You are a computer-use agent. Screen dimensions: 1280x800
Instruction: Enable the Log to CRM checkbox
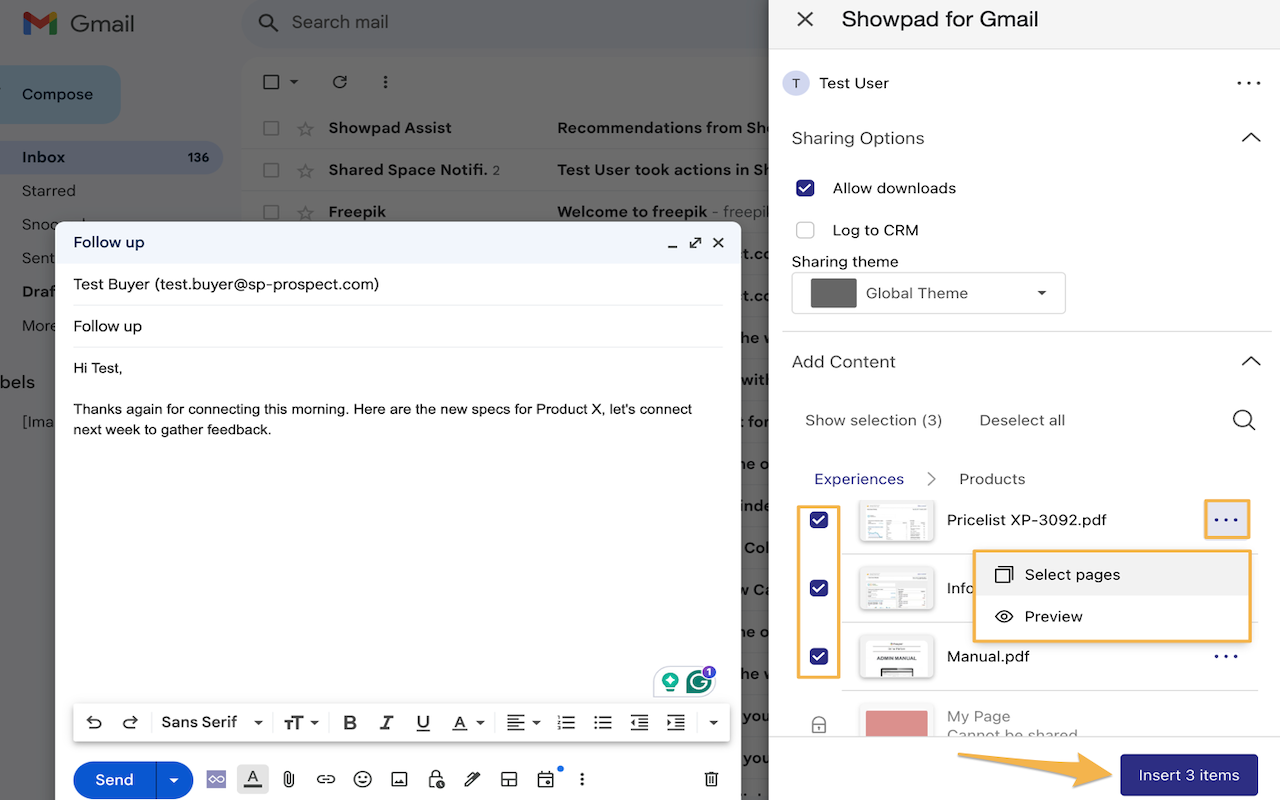[805, 230]
